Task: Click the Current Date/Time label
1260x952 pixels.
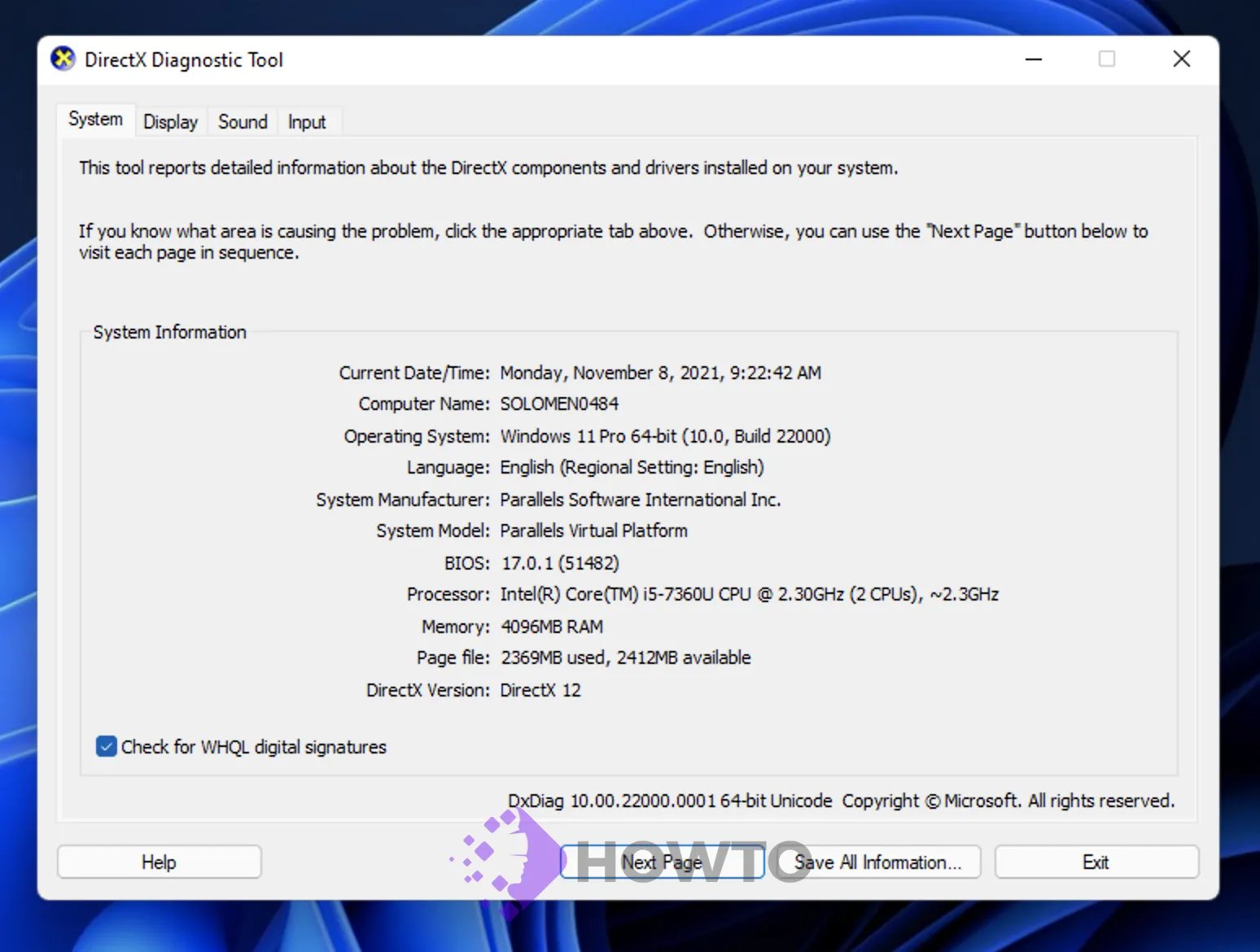Action: [414, 373]
